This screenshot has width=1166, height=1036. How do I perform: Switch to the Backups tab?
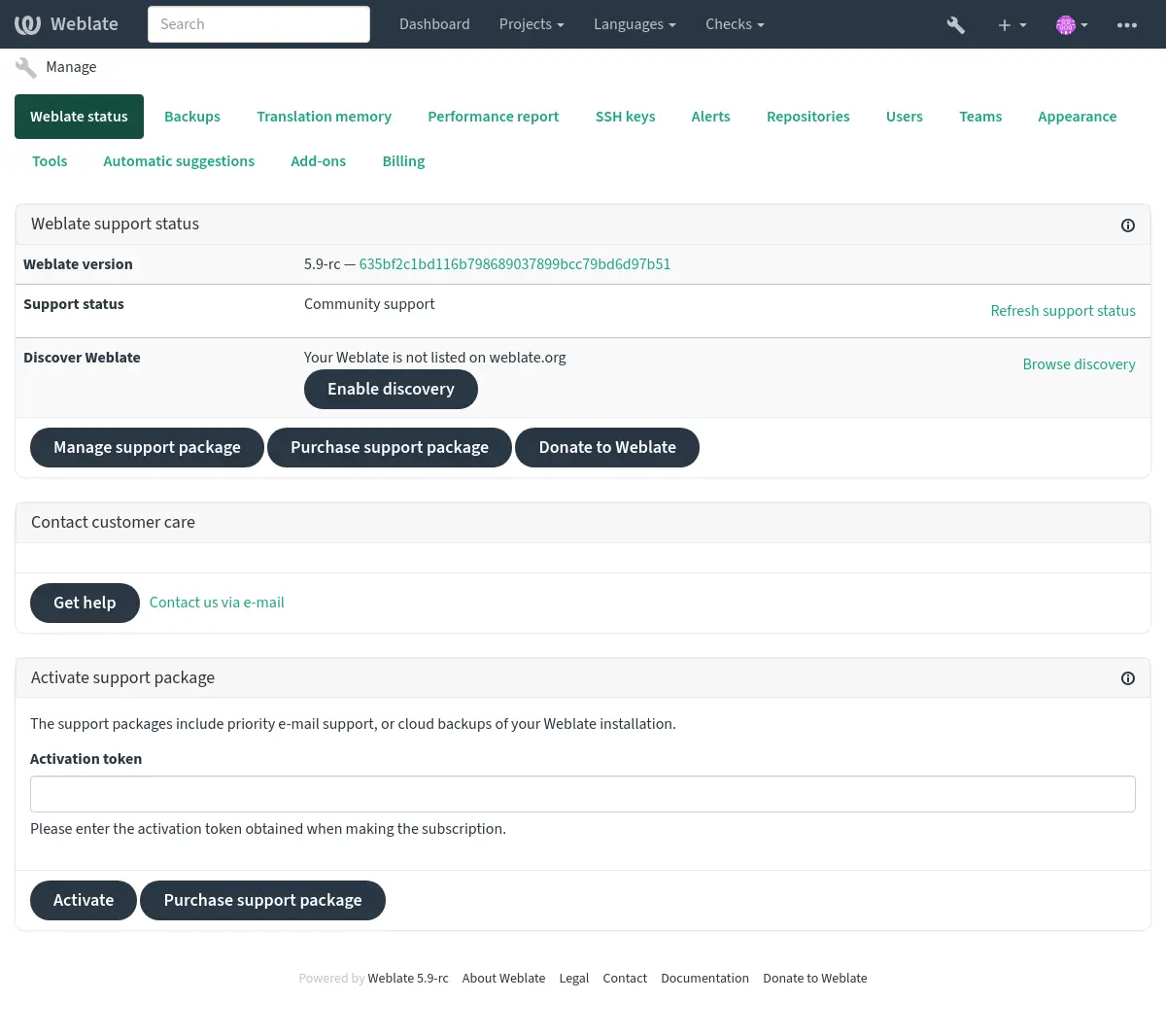[x=192, y=117]
